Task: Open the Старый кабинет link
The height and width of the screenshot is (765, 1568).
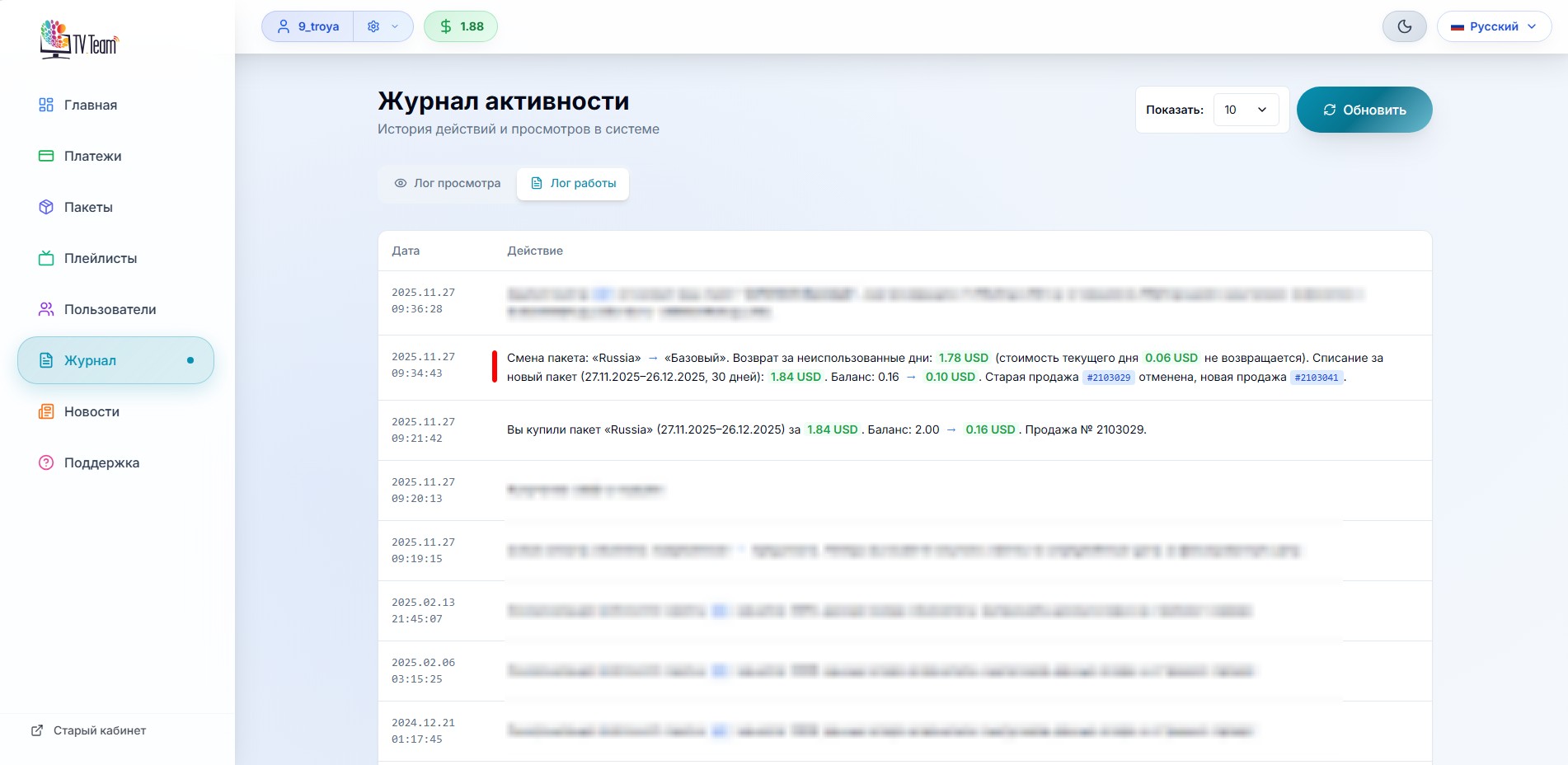Action: coord(89,730)
